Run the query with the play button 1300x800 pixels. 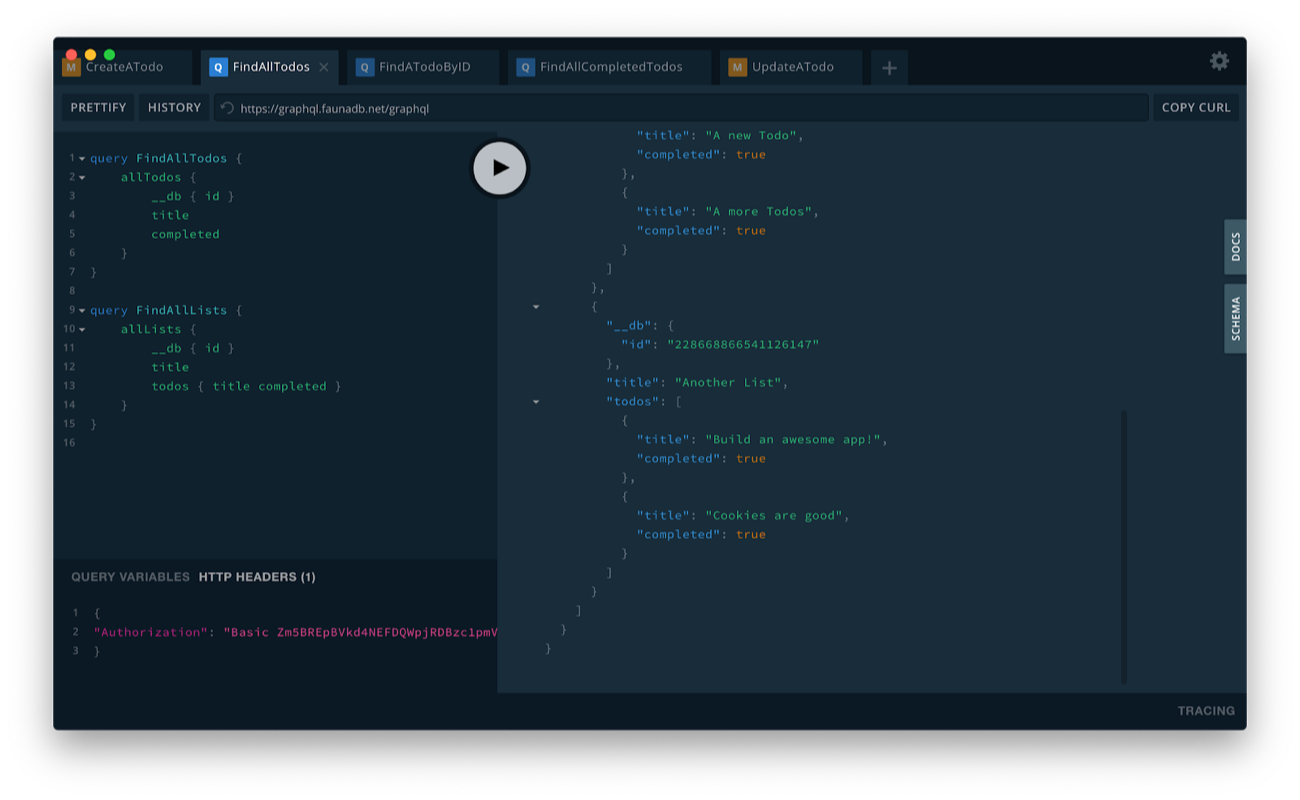500,168
